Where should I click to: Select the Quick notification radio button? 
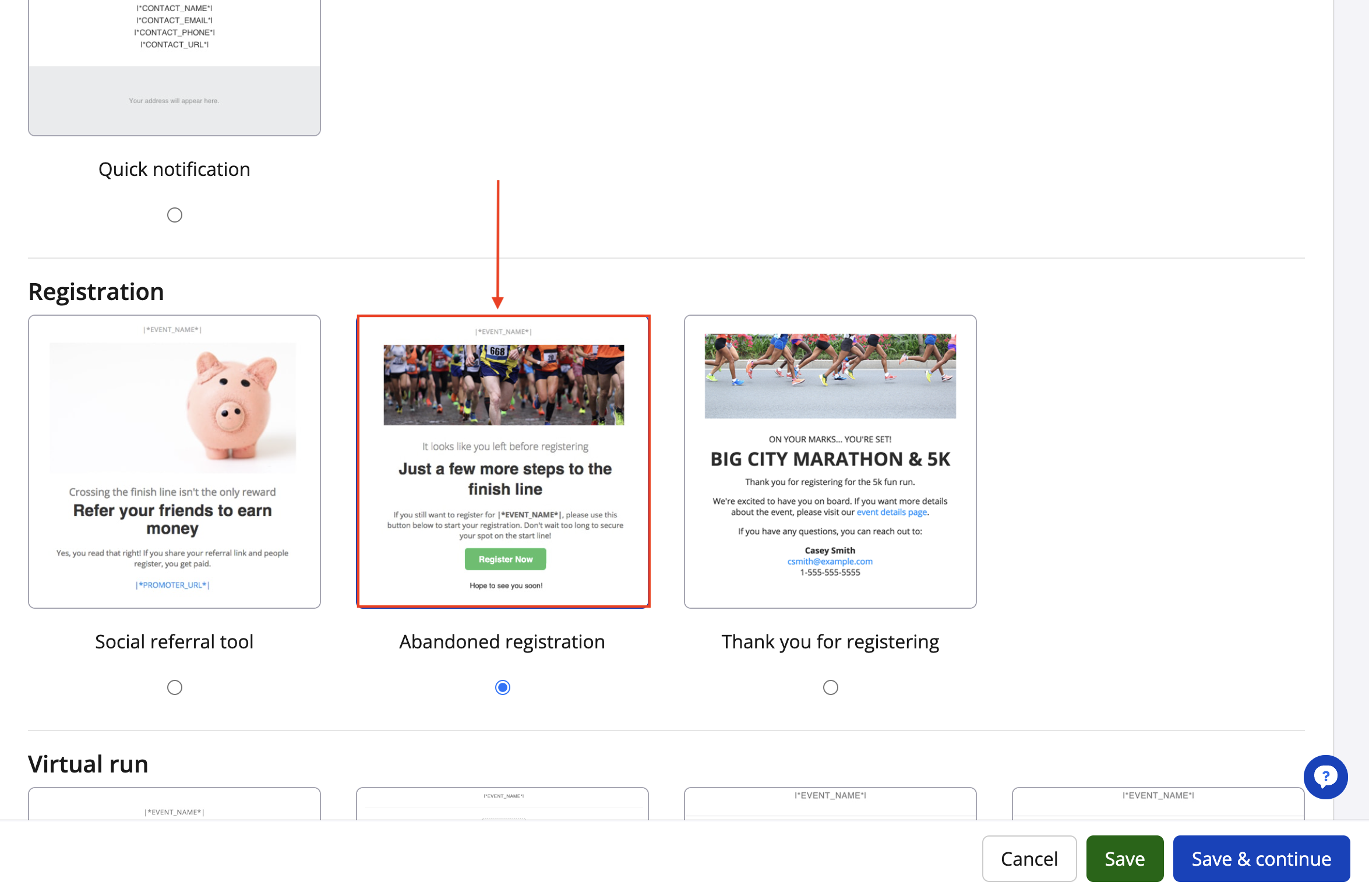(x=174, y=215)
